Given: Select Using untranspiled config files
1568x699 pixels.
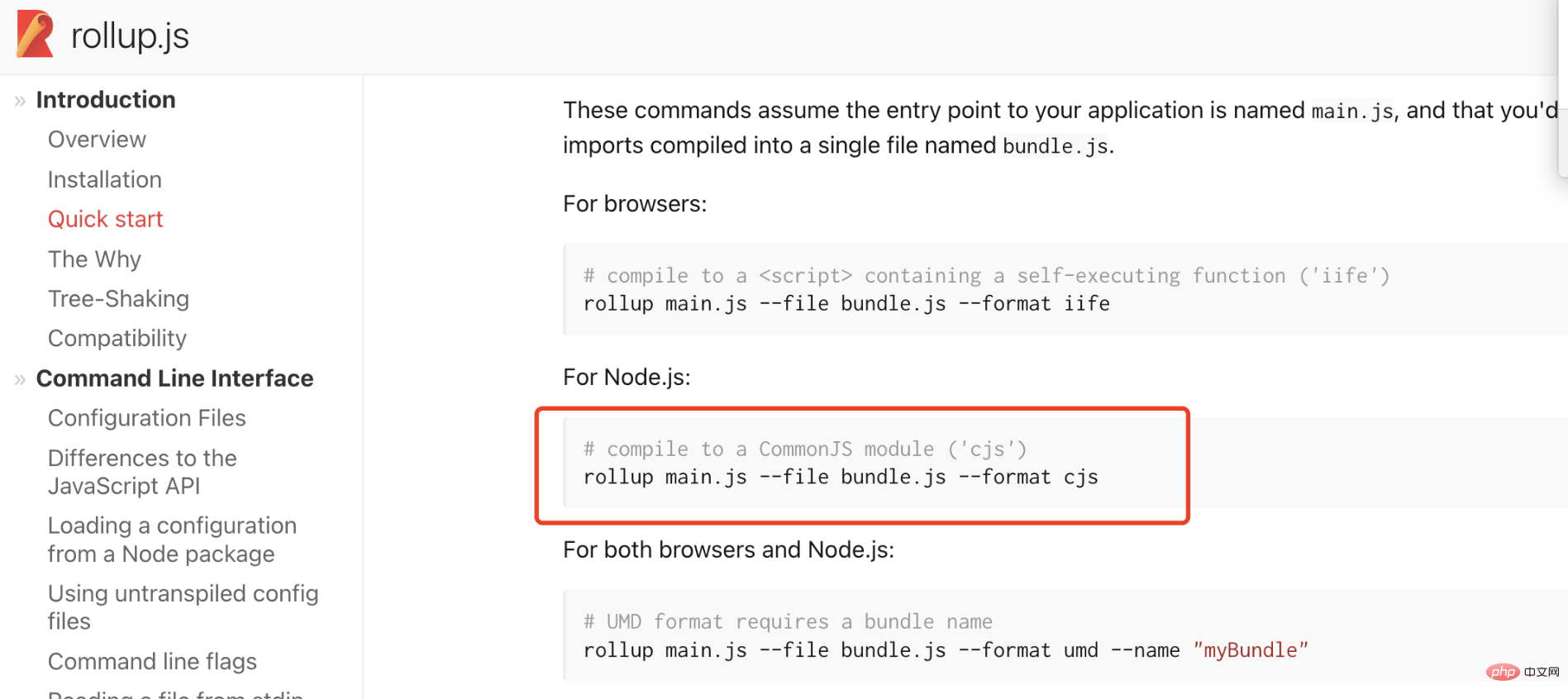Looking at the screenshot, I should 183,607.
